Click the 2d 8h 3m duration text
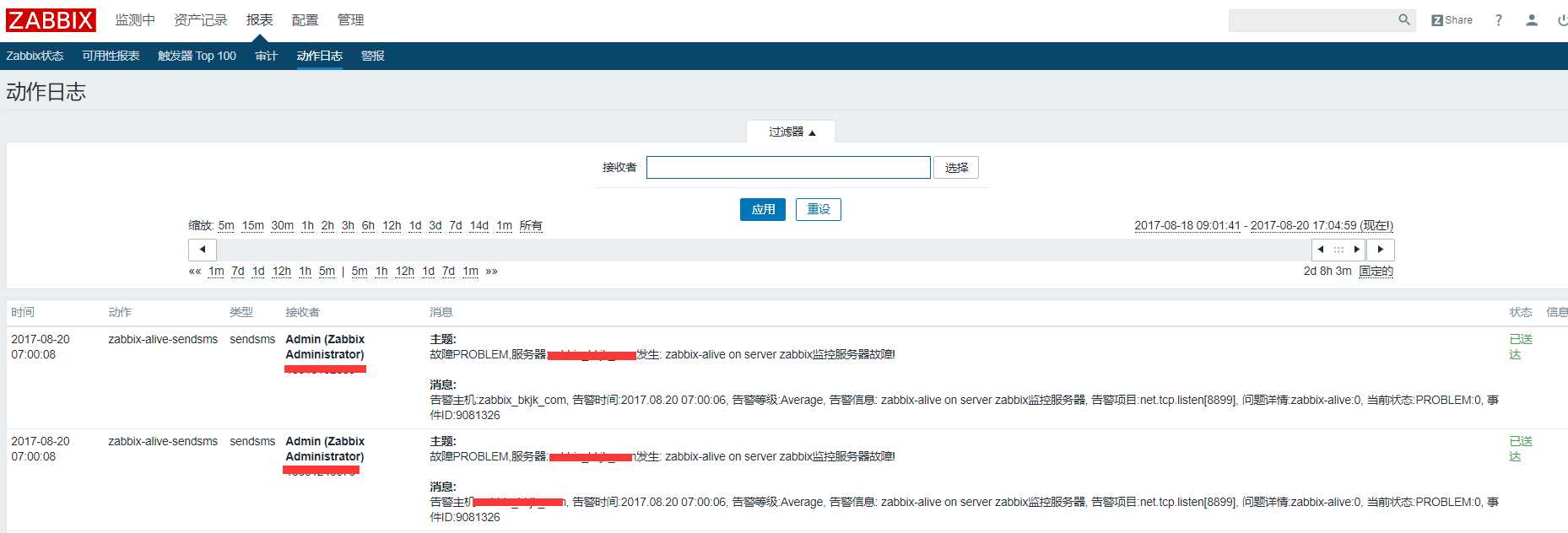The width and height of the screenshot is (1568, 533). click(1327, 272)
